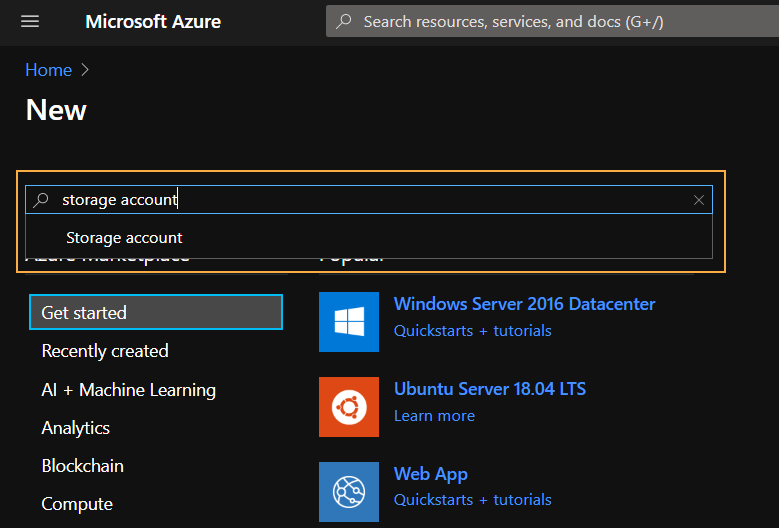Click the New page title
The height and width of the screenshot is (528, 779).
point(56,110)
